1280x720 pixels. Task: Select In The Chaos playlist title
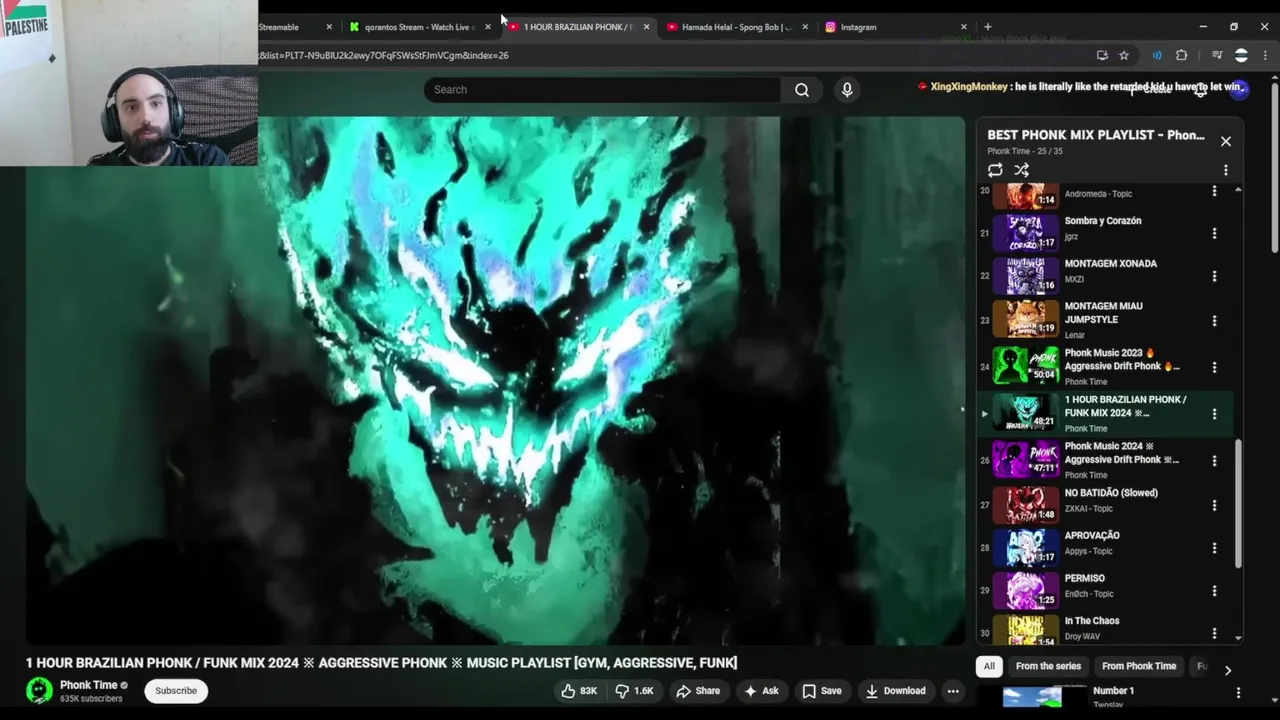click(x=1092, y=621)
